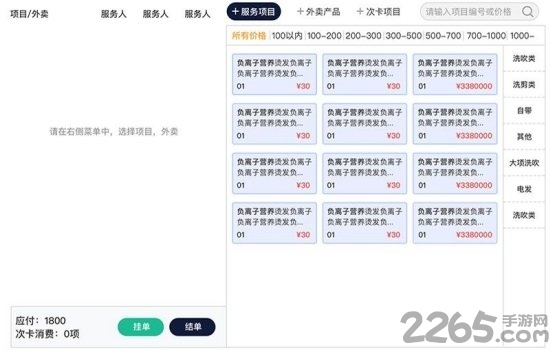The width and height of the screenshot is (550, 360).
Task: Filter items by 100-200 price range
Action: pyautogui.click(x=324, y=35)
